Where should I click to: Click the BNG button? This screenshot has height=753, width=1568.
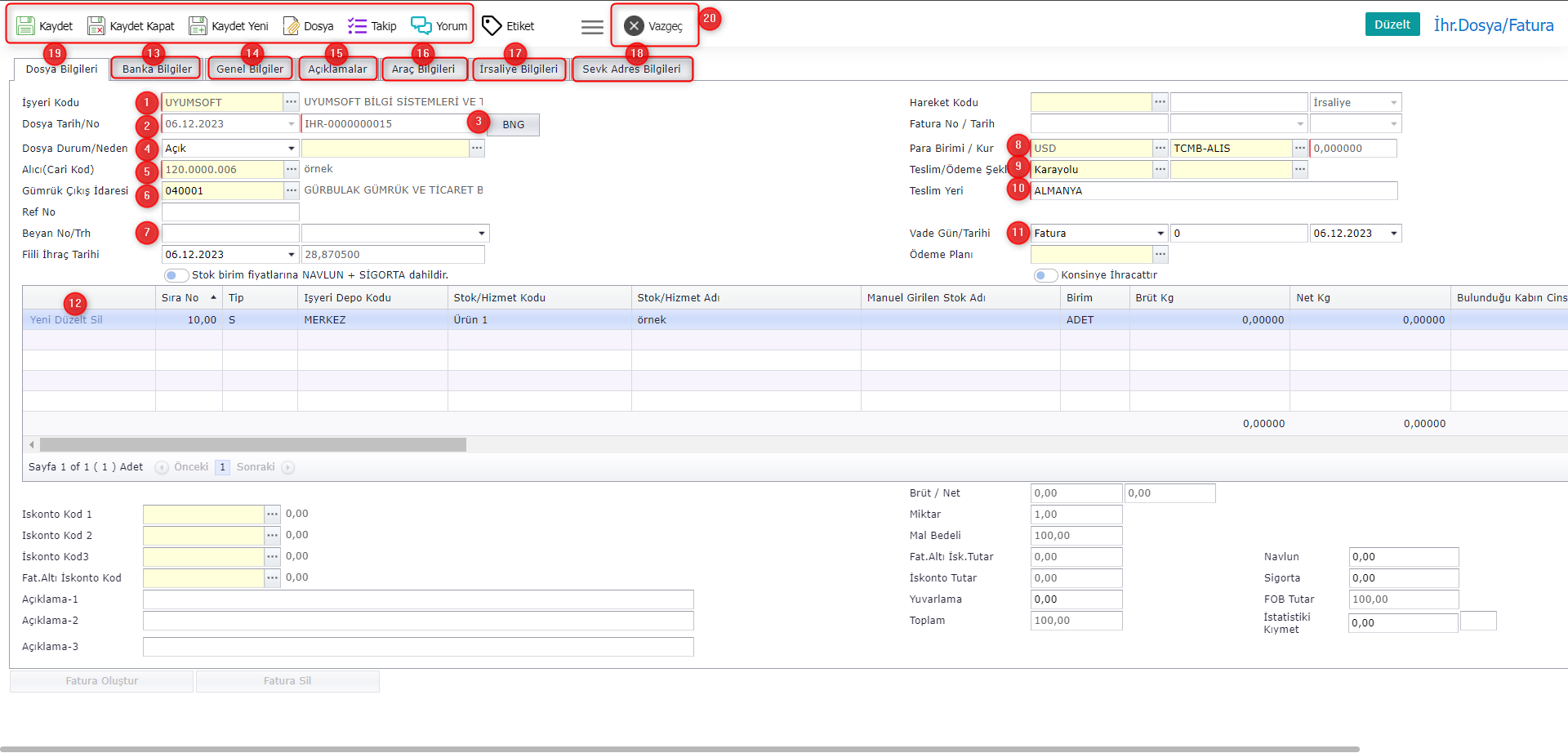coord(514,124)
